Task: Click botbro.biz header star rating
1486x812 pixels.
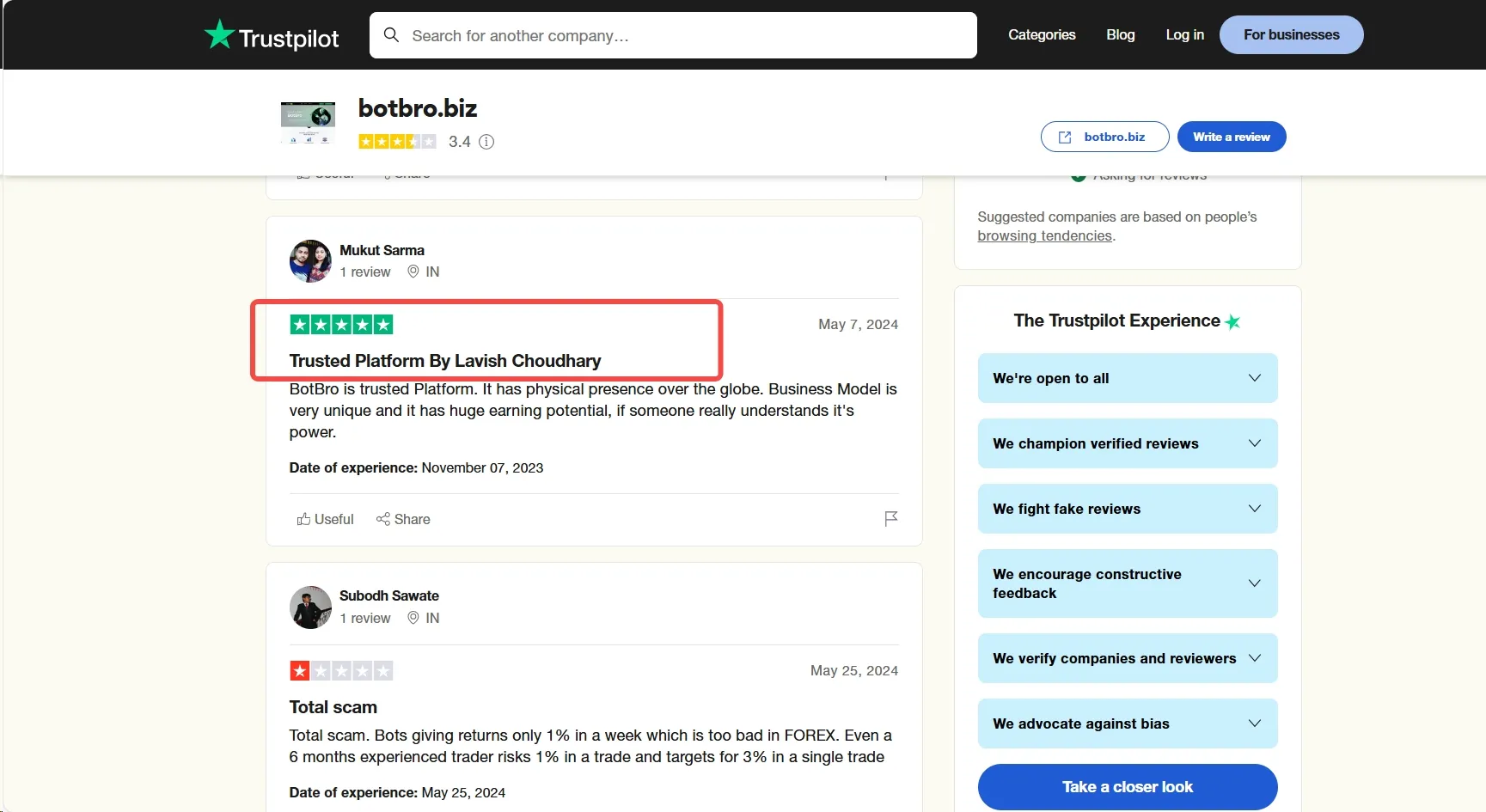Action: point(397,142)
